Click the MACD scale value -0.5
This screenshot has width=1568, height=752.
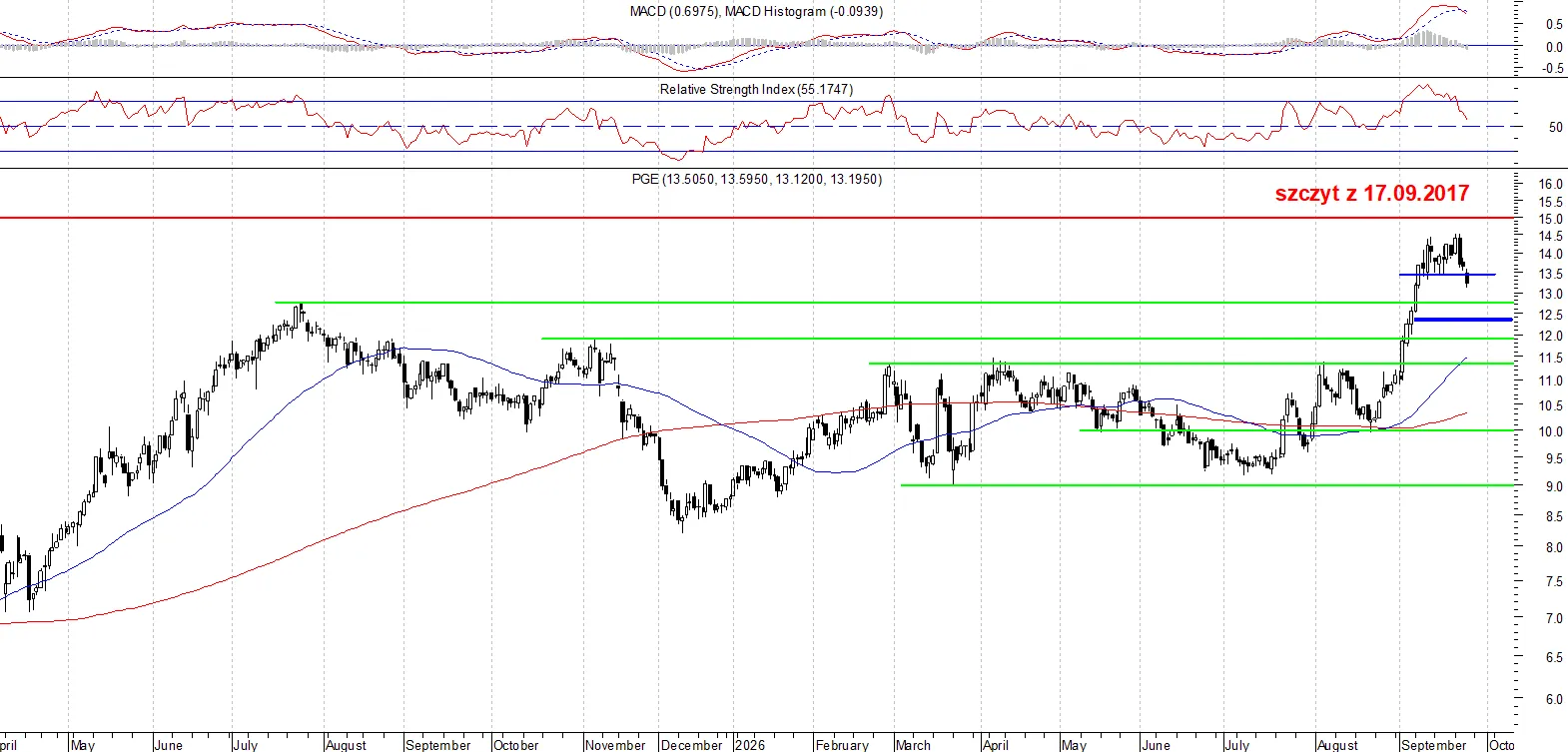1553,69
